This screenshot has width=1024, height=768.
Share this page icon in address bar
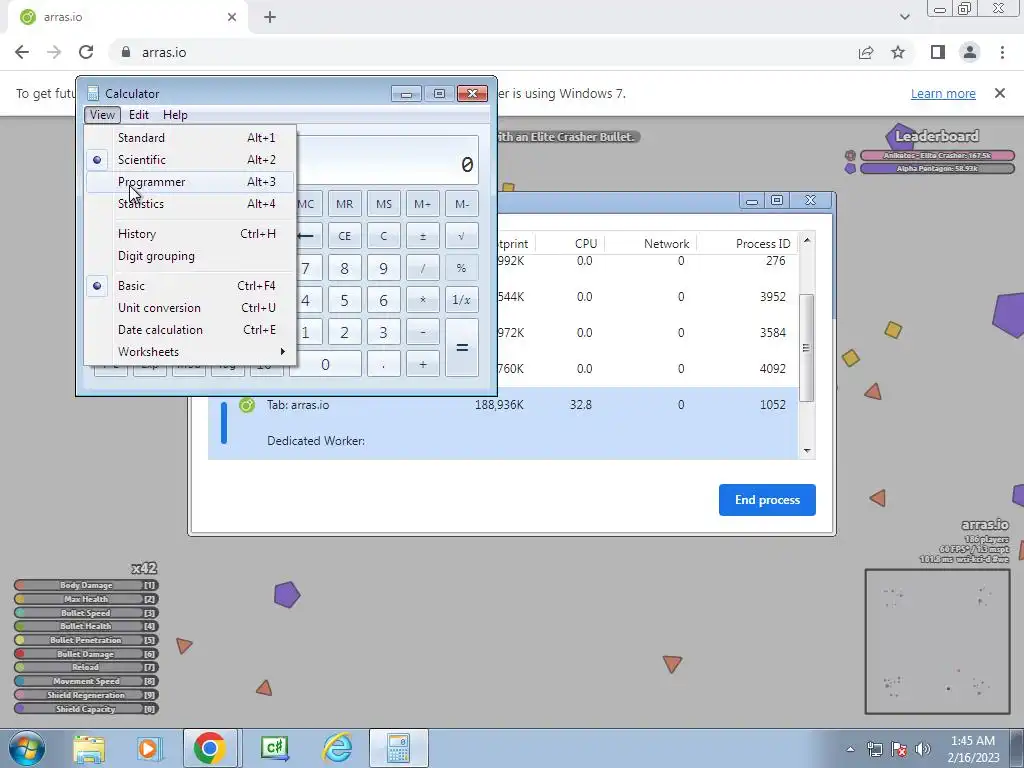(866, 52)
